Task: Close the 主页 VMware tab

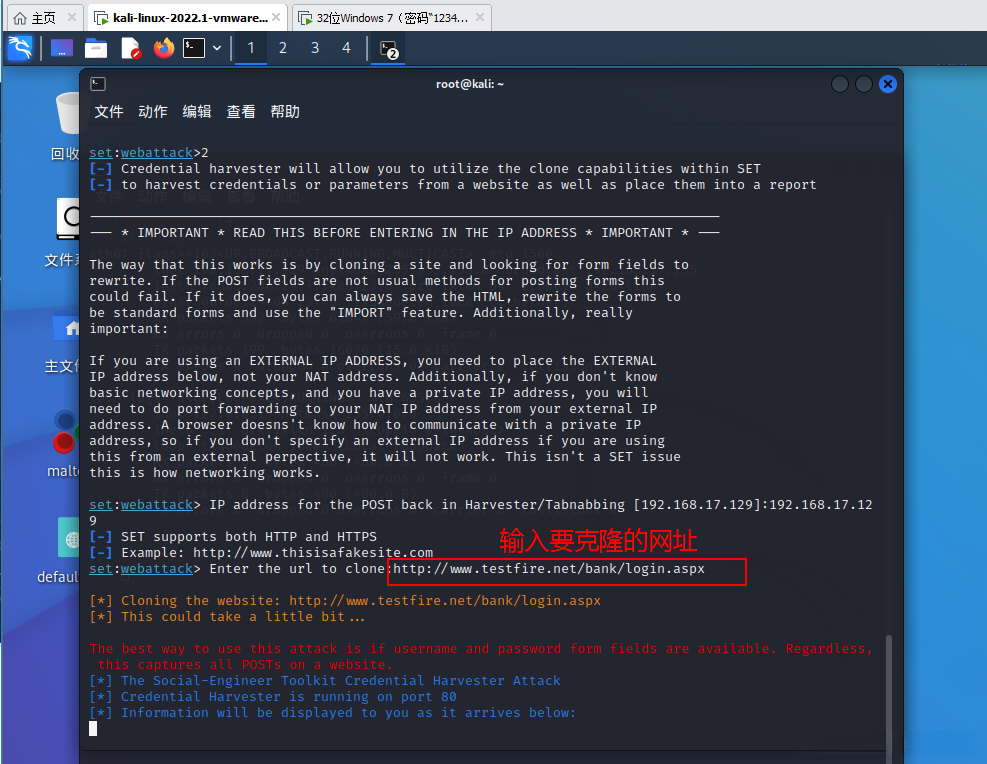Action: pos(72,17)
